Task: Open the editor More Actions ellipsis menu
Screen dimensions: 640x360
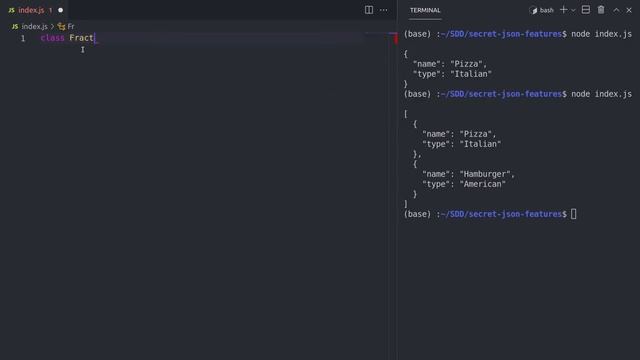Action: pos(384,10)
